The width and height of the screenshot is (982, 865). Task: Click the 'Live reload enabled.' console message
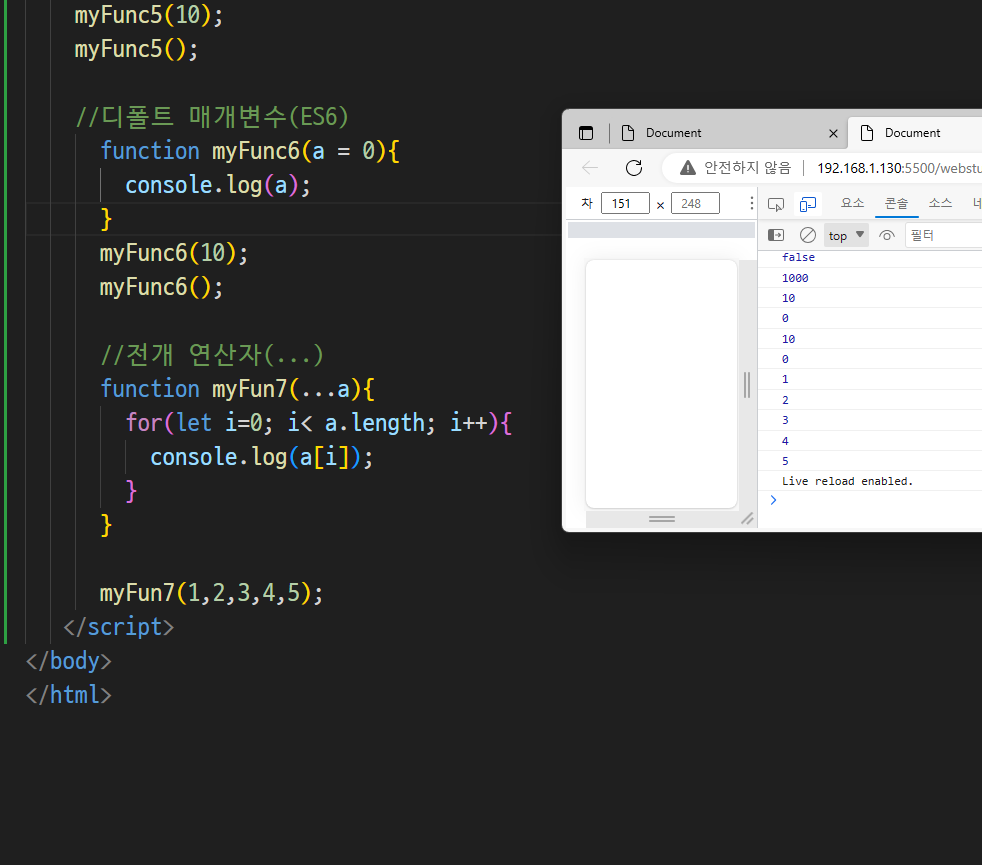[847, 481]
